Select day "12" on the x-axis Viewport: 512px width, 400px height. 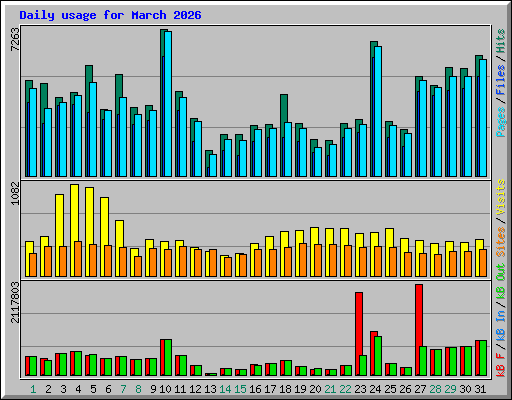click(195, 389)
